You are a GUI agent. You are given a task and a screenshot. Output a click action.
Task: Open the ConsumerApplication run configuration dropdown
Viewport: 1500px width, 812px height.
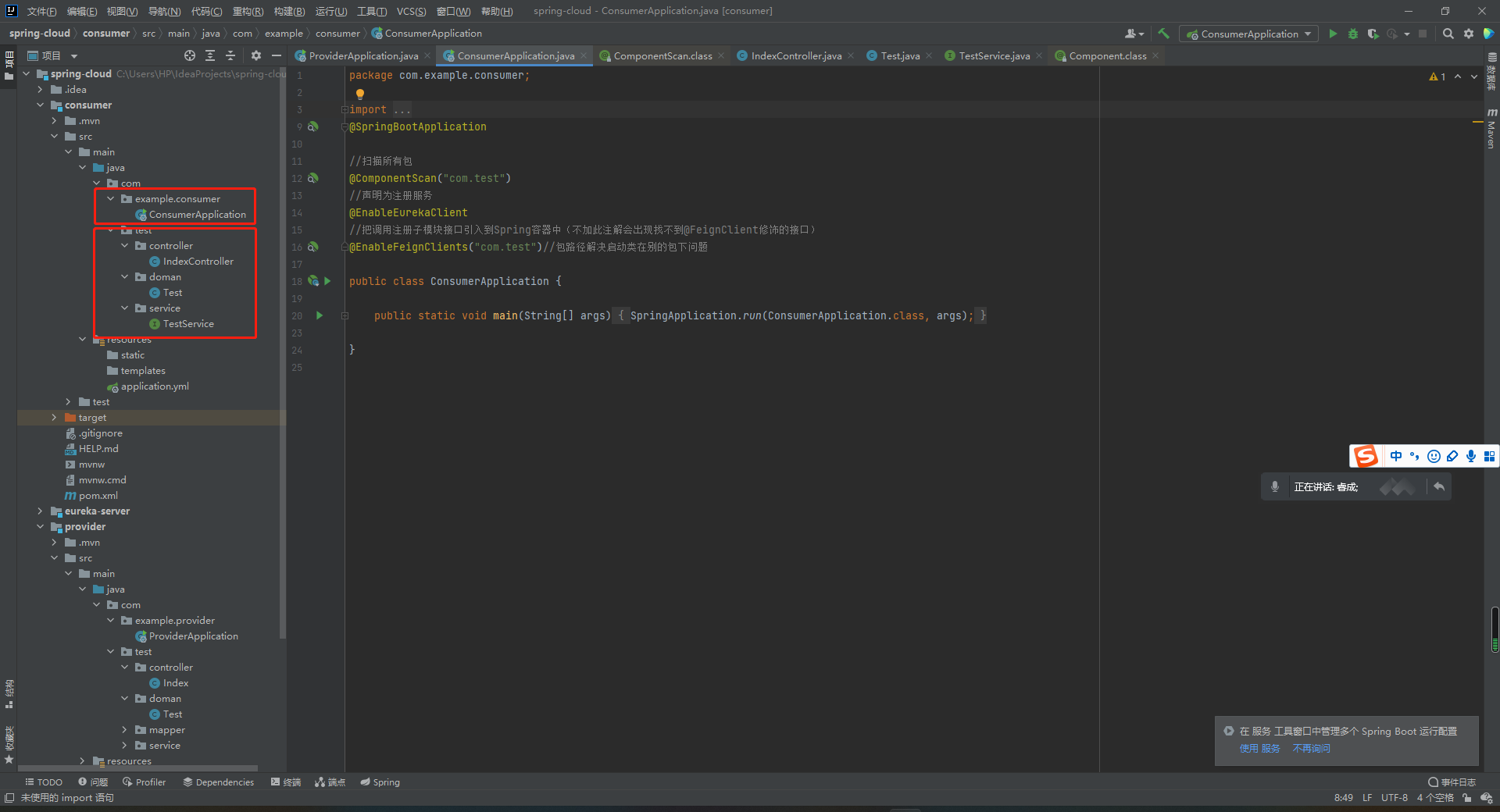pyautogui.click(x=1309, y=34)
